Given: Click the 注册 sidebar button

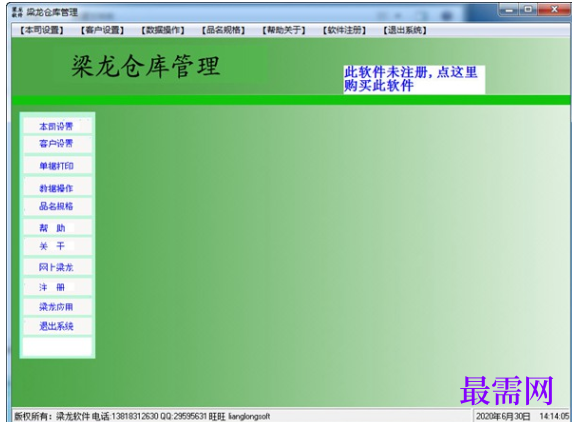Looking at the screenshot, I should click(57, 287).
